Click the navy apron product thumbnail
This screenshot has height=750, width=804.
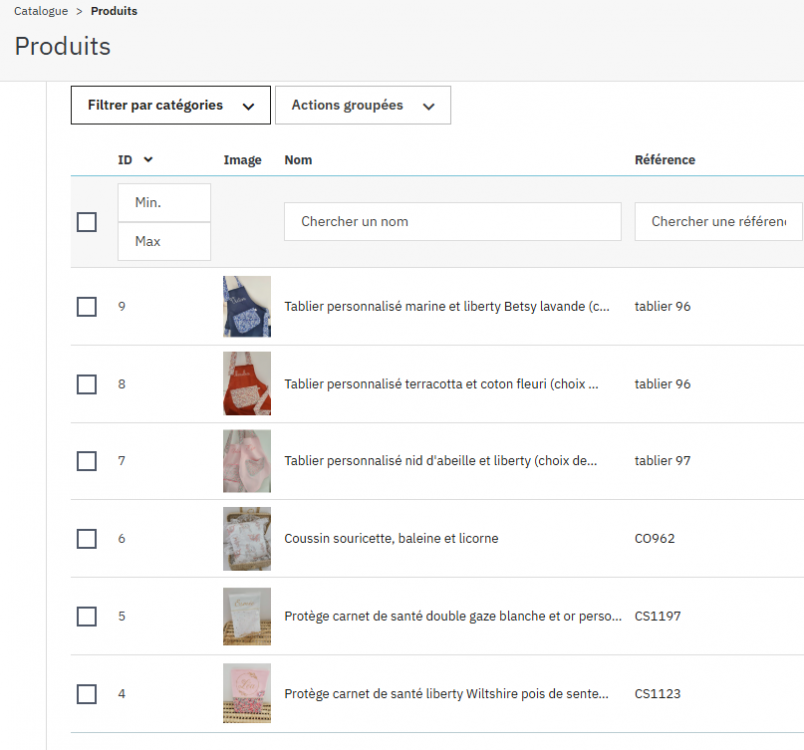(x=246, y=306)
